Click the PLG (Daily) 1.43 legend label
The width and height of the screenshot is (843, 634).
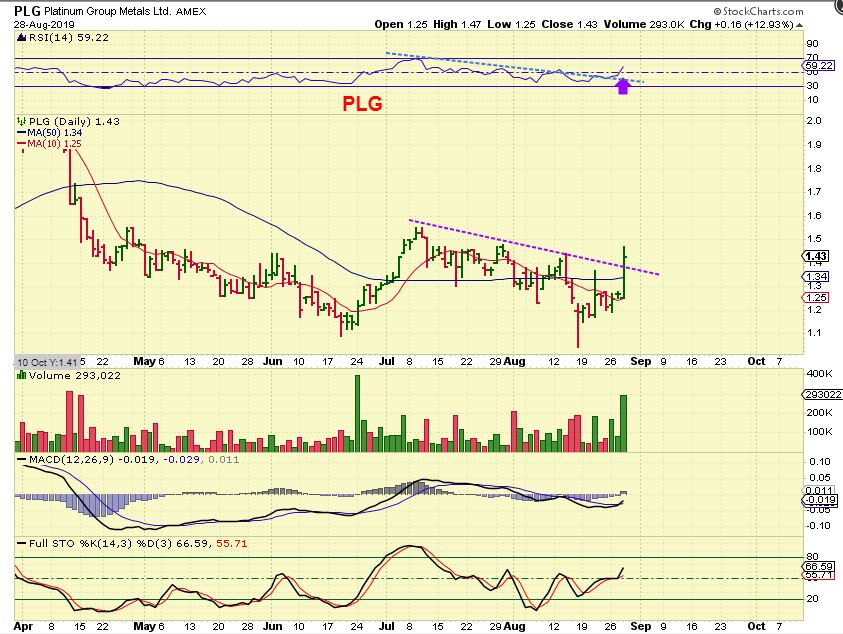(74, 122)
